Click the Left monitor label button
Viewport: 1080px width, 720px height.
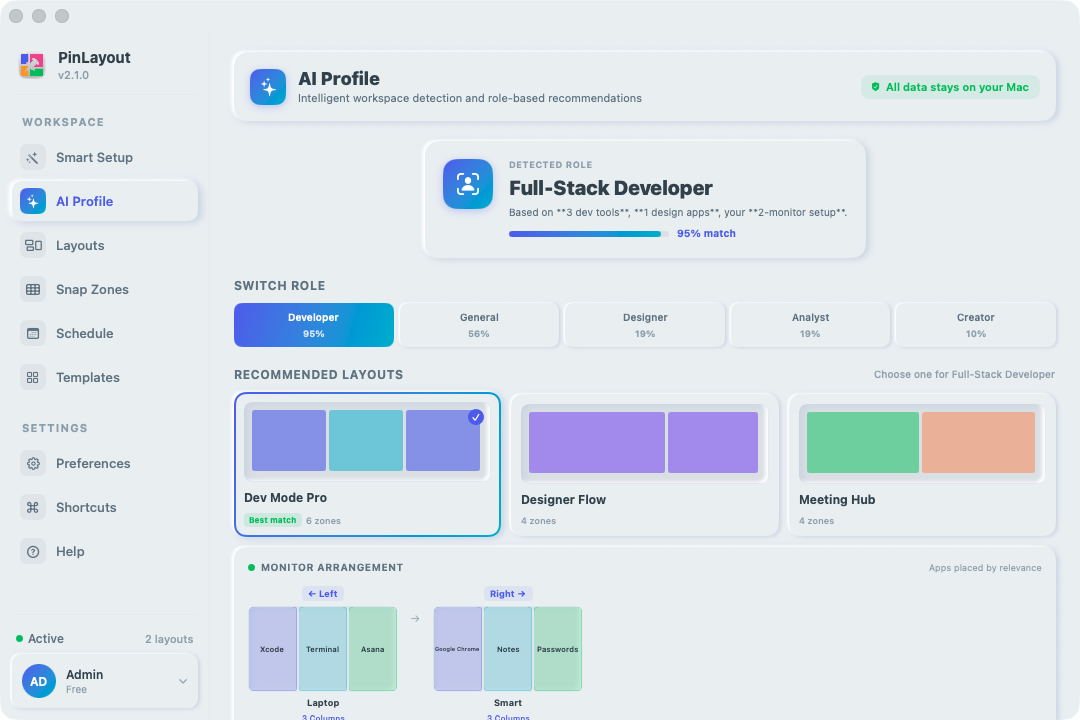coord(323,594)
